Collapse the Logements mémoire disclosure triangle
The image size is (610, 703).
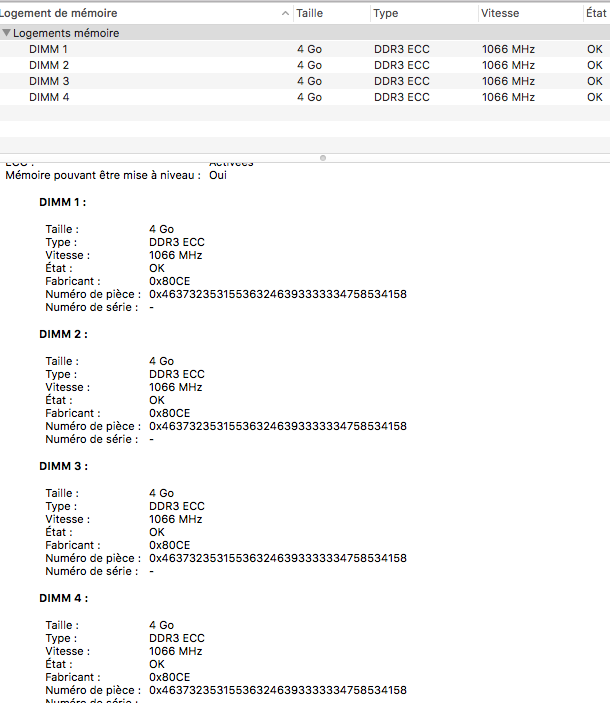(x=6, y=33)
